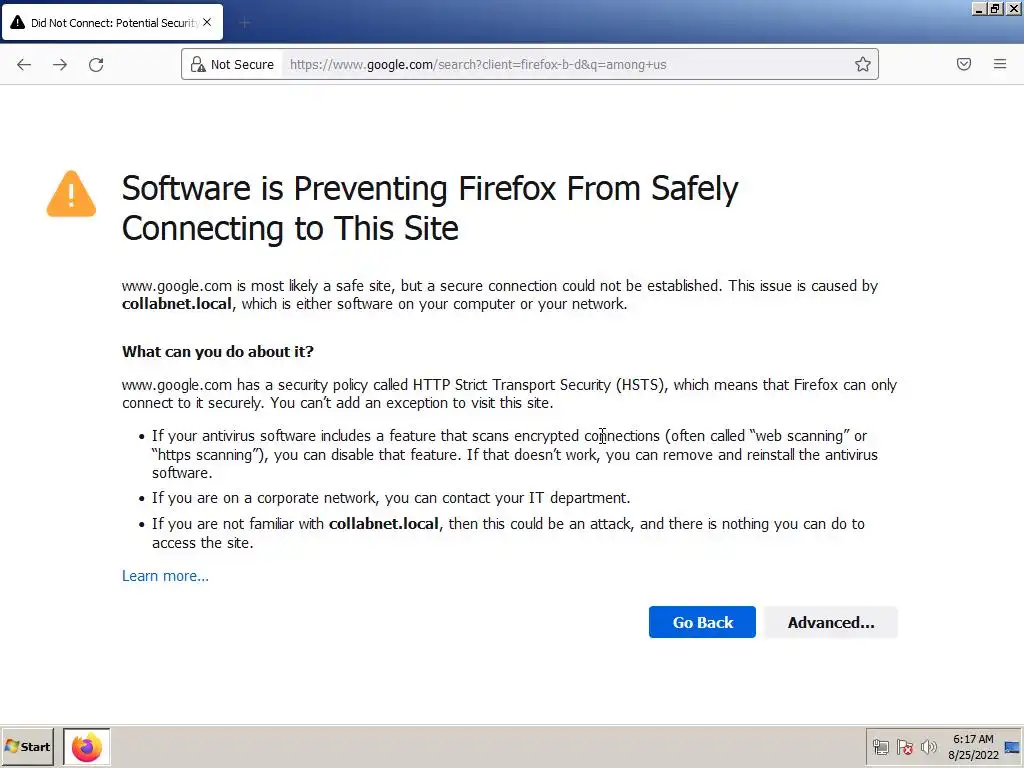Follow the Learn more... link

(165, 576)
